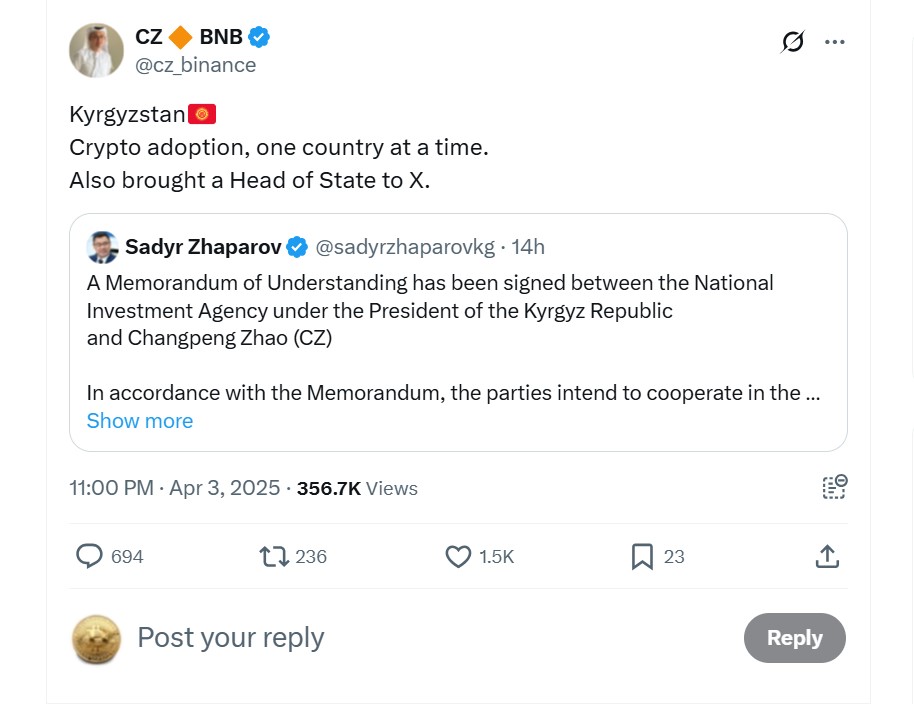Bookmark this post
Viewport: 914px width, 704px height.
tap(642, 556)
